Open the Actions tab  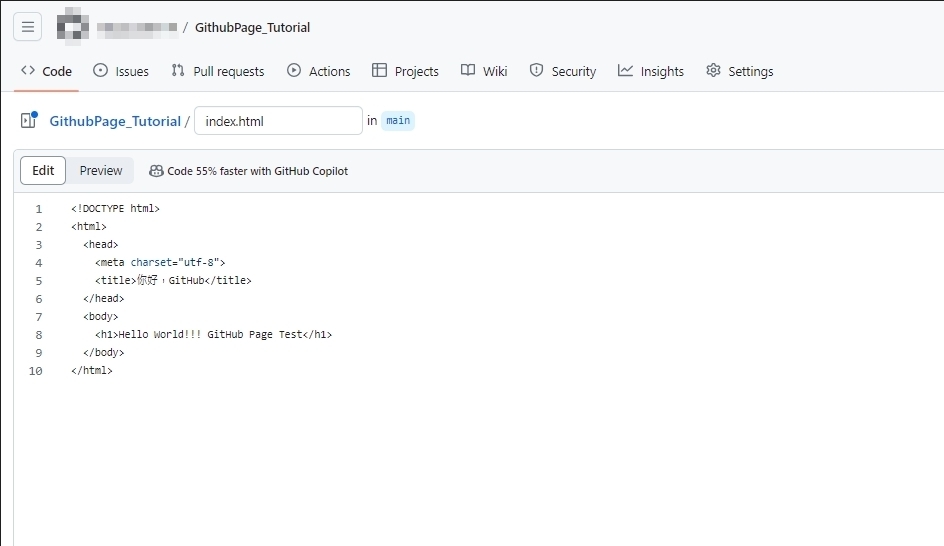318,71
